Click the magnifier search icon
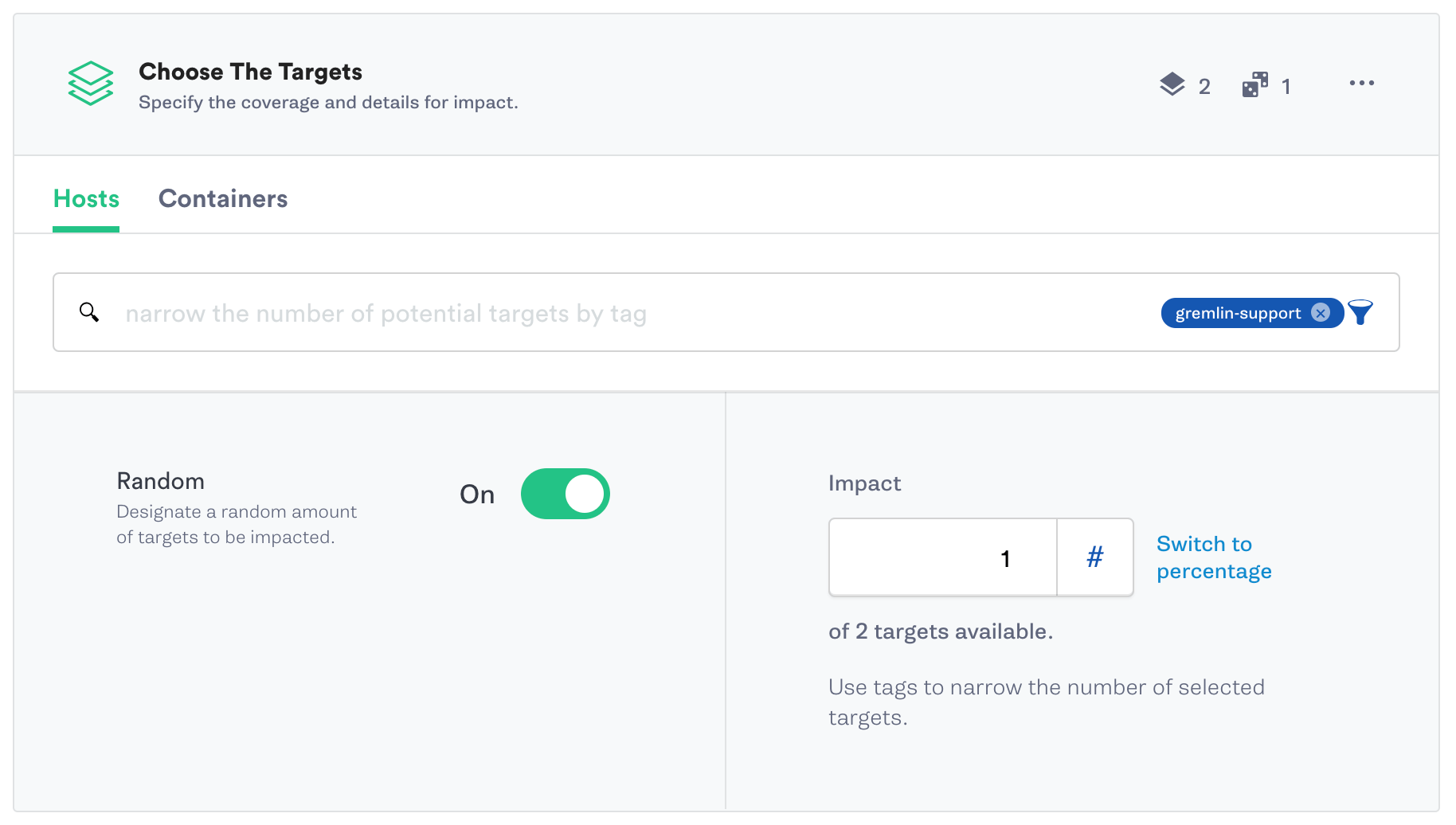The height and width of the screenshot is (825, 1456). [x=89, y=312]
